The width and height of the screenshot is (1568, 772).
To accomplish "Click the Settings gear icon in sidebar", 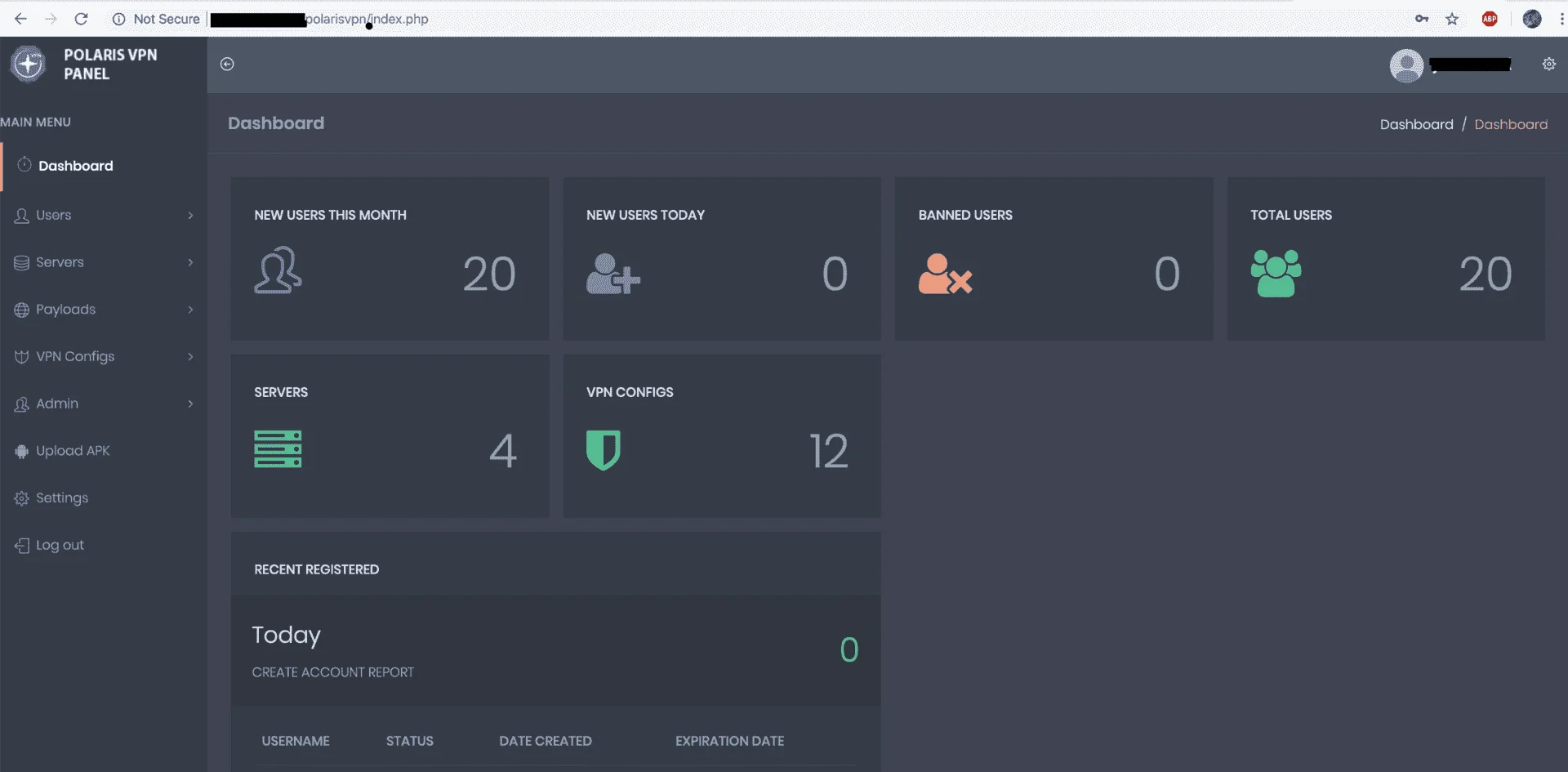I will 22,498.
